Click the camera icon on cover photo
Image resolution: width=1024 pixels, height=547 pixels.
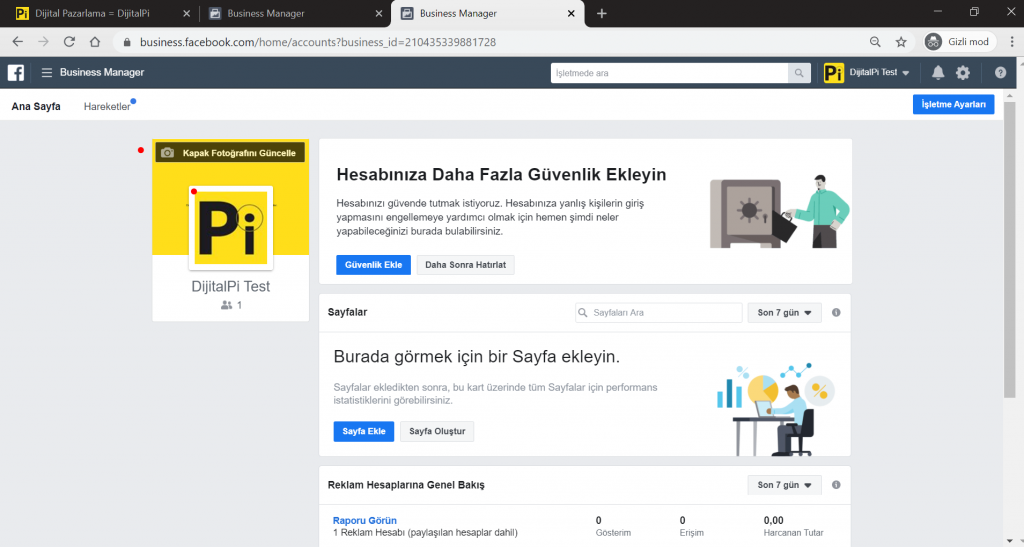click(x=167, y=153)
